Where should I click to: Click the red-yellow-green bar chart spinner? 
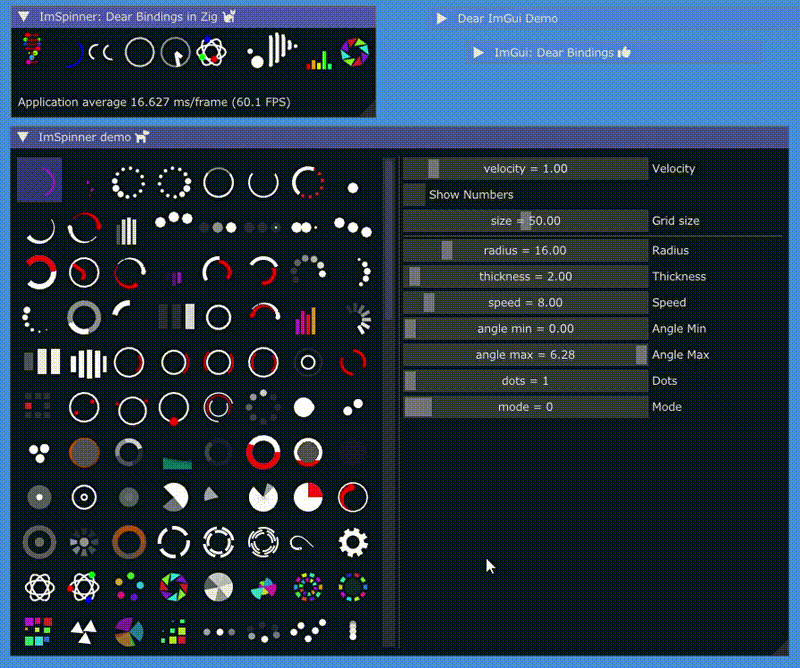pyautogui.click(x=319, y=60)
